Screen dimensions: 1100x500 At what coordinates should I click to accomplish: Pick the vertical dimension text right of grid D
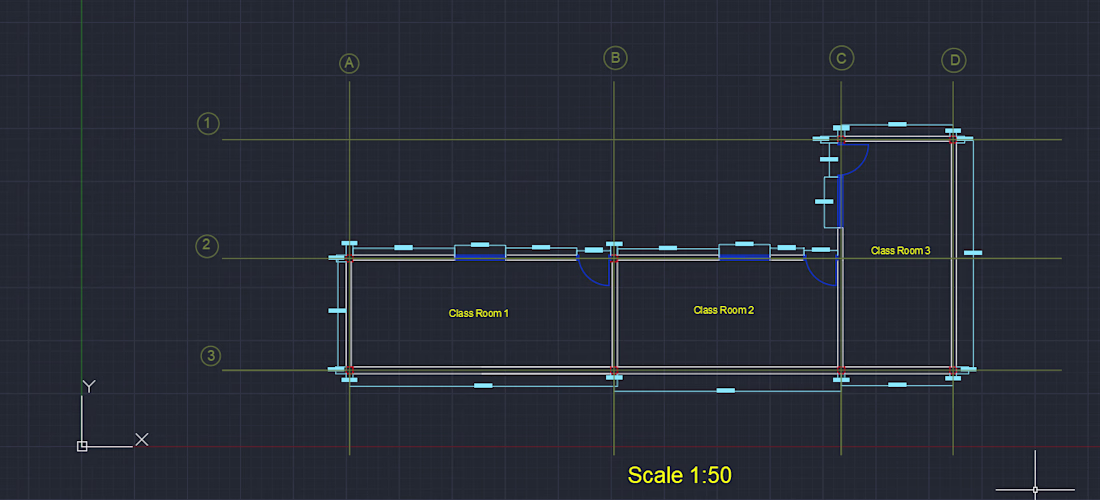(972, 252)
